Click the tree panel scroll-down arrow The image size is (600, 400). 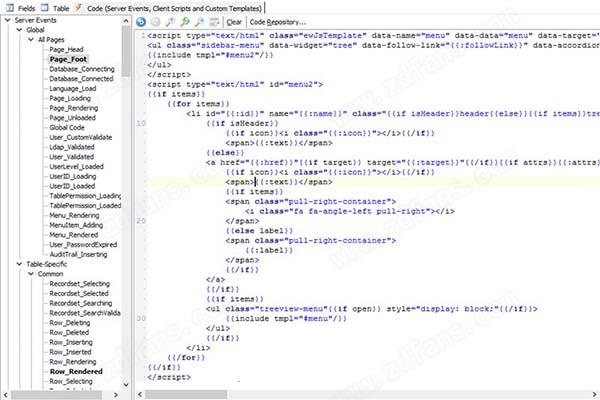(126, 384)
